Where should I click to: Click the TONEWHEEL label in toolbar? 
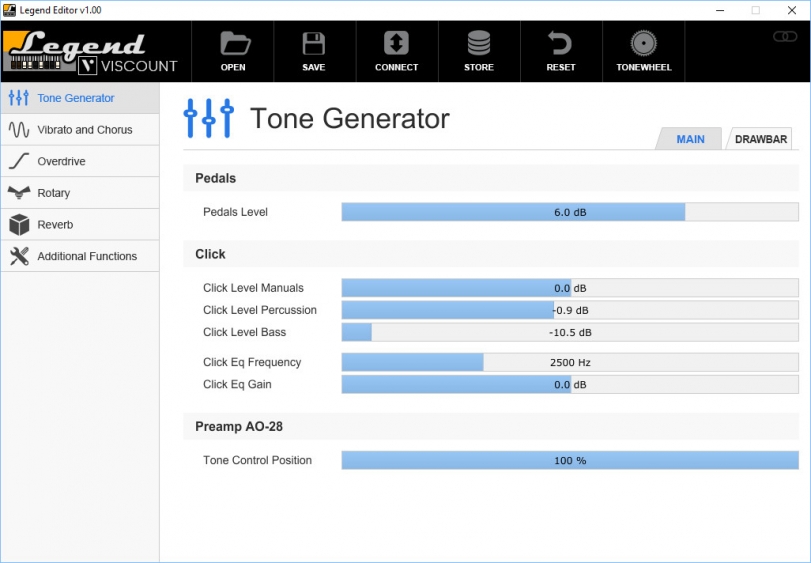[x=643, y=67]
